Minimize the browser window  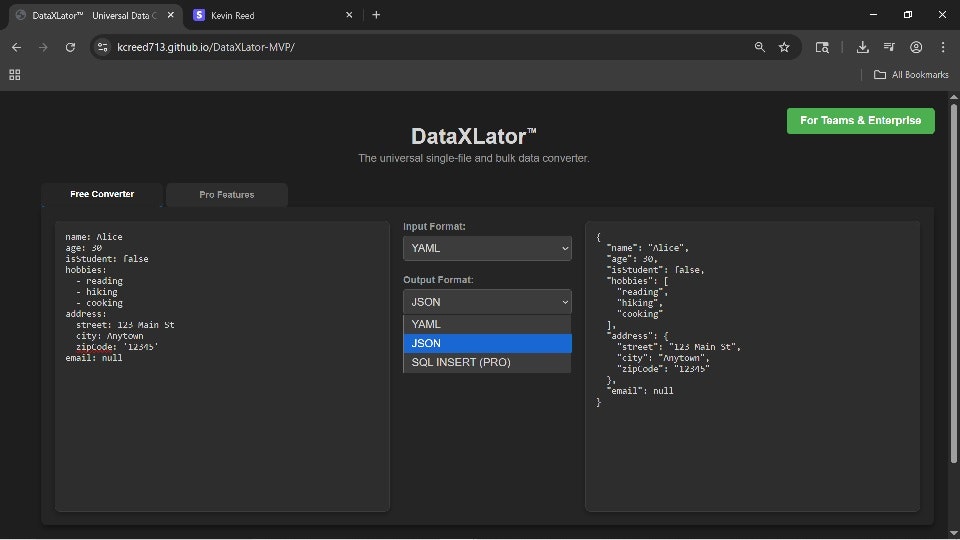point(874,15)
